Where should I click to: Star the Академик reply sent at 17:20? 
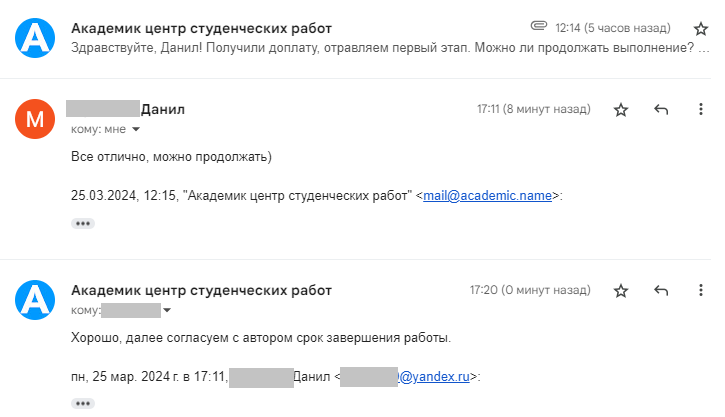coord(621,290)
